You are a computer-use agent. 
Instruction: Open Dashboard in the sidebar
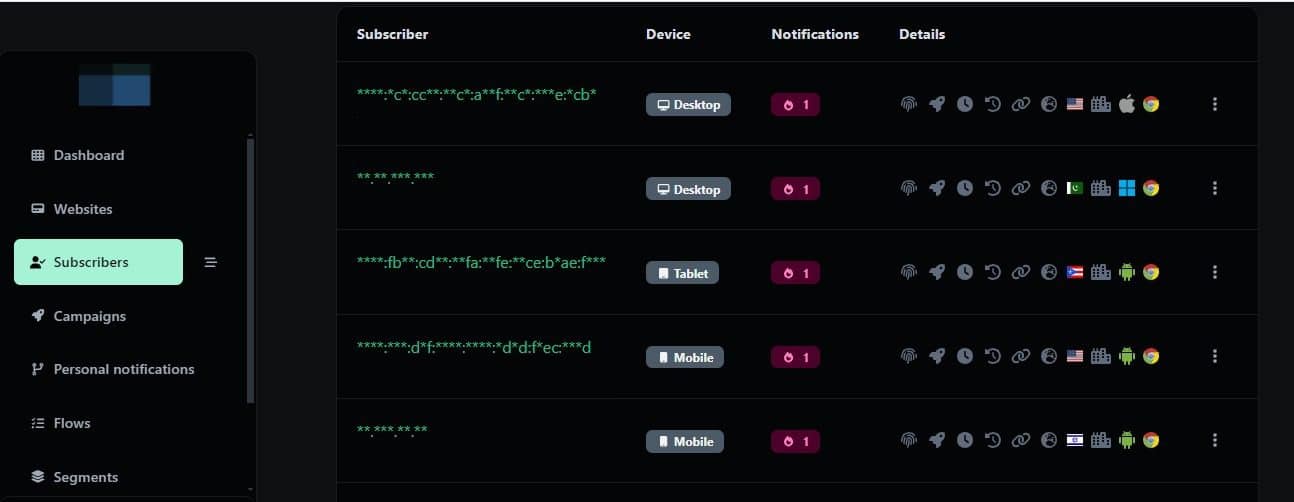(x=89, y=155)
